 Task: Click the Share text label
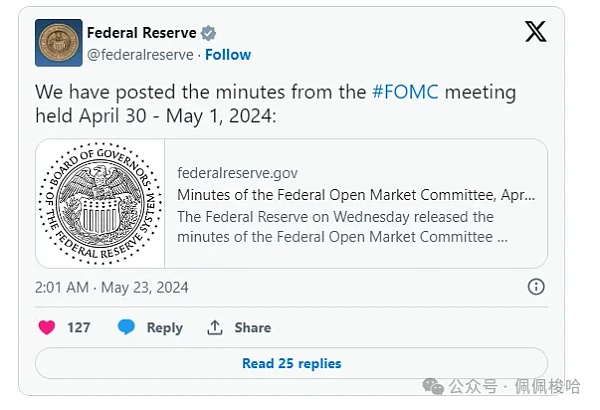253,327
